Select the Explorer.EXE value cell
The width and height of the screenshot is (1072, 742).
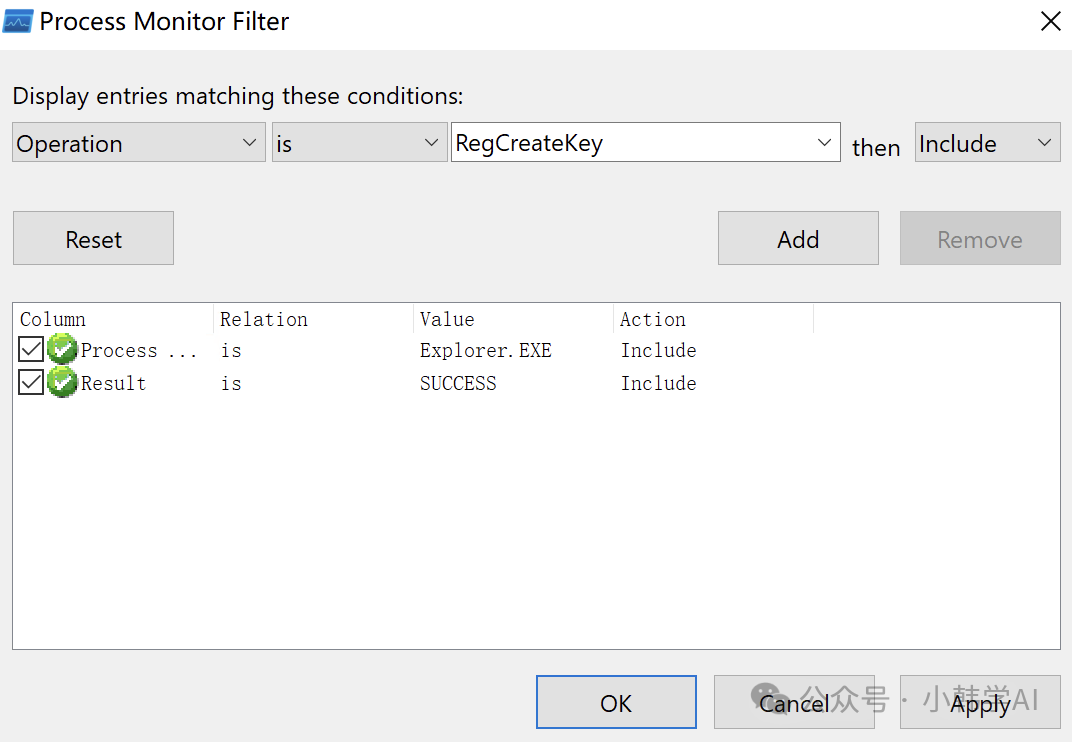[x=486, y=350]
